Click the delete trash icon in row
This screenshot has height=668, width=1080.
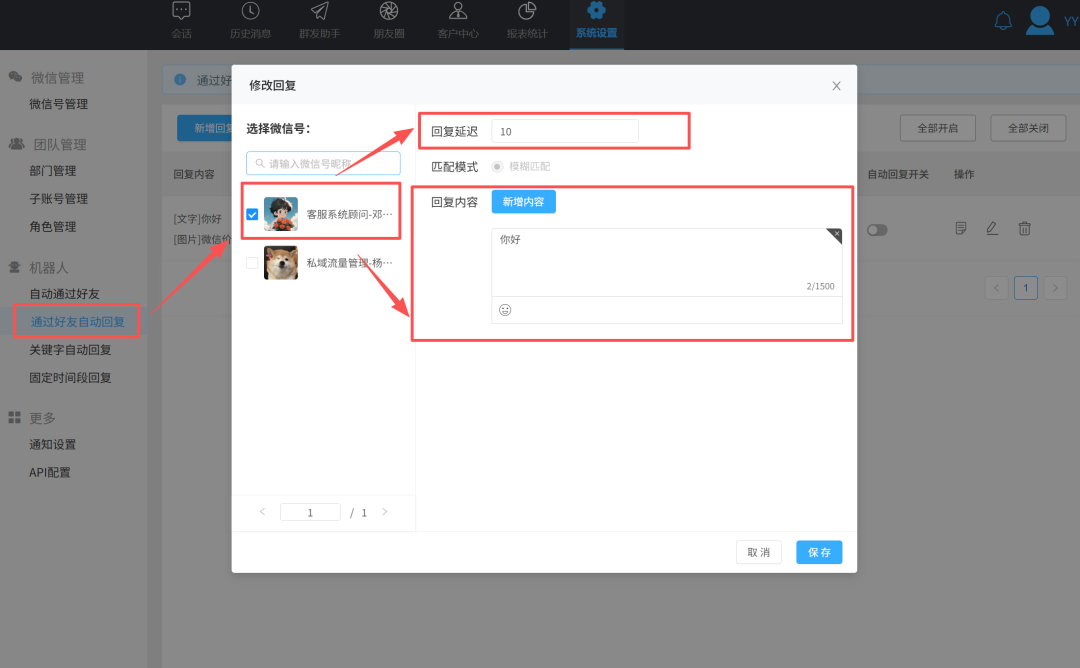tap(1024, 228)
